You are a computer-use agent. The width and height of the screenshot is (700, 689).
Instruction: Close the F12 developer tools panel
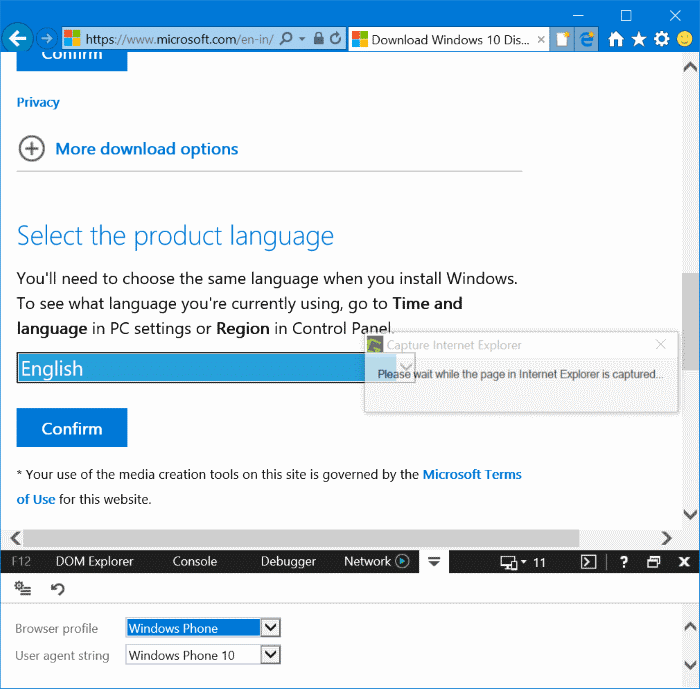coord(684,562)
